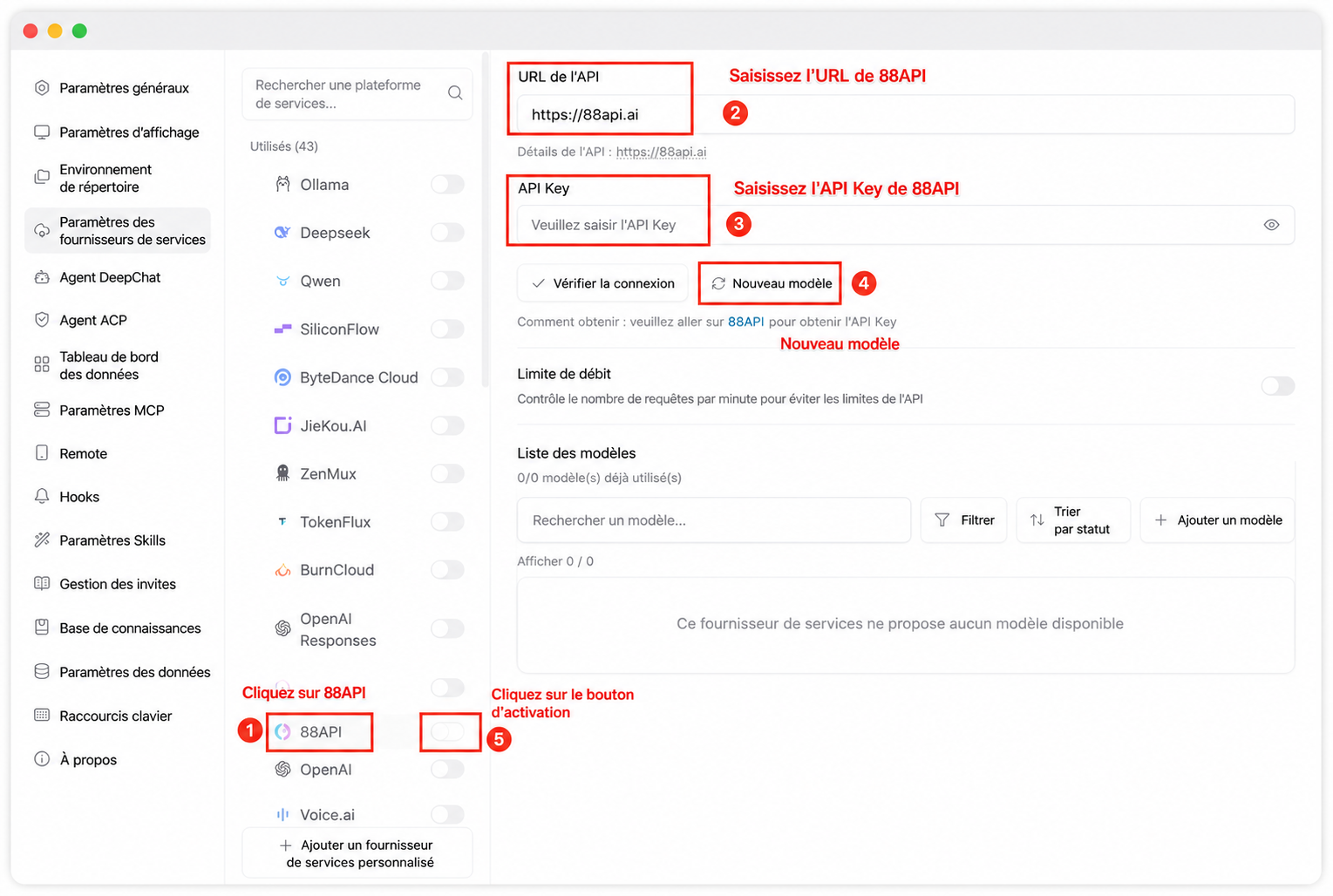This screenshot has height=896, width=1333.
Task: Click the Utilisés (43) header text
Action: pos(284,146)
